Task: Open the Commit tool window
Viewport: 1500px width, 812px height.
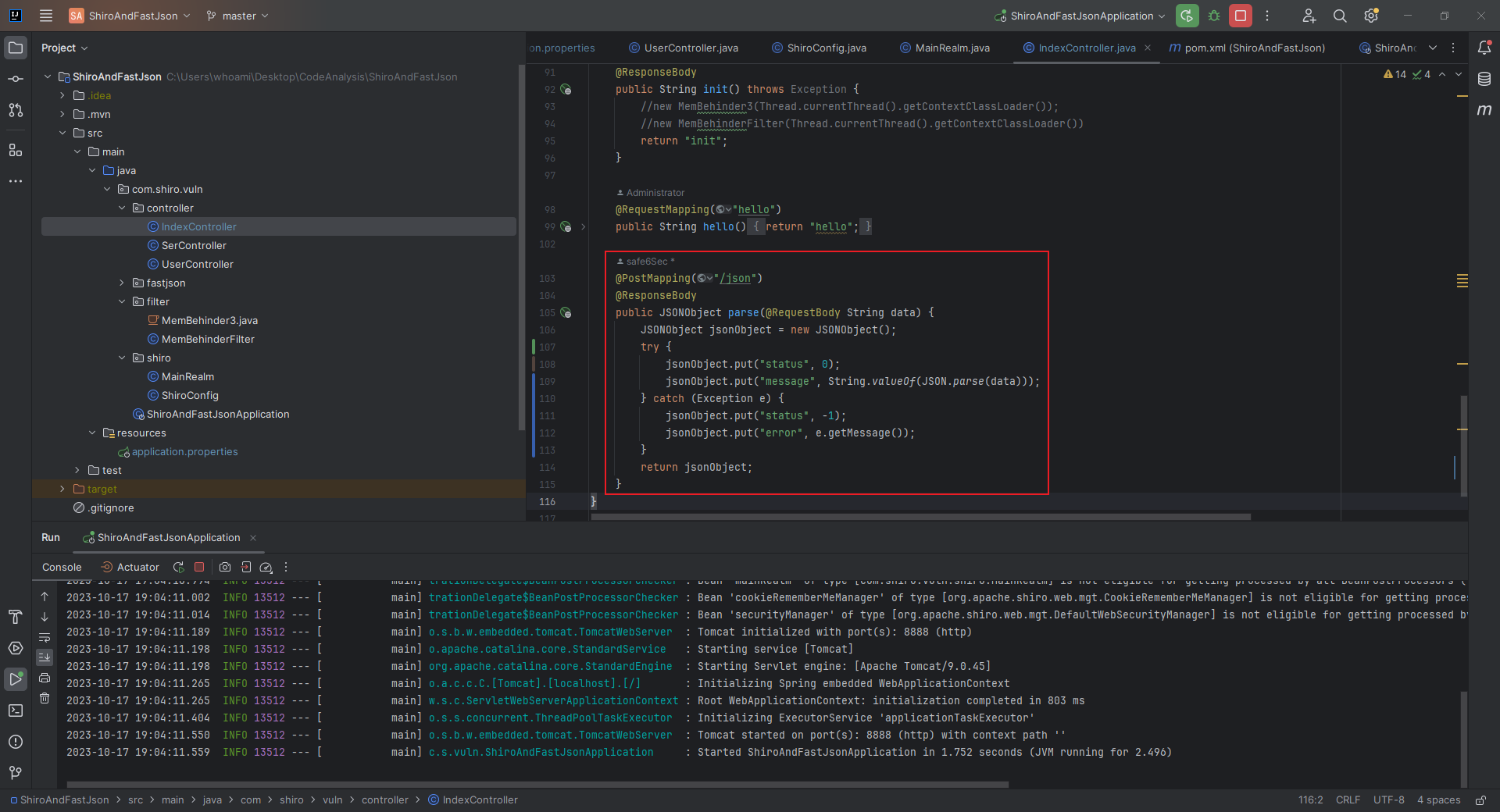Action: (x=16, y=79)
